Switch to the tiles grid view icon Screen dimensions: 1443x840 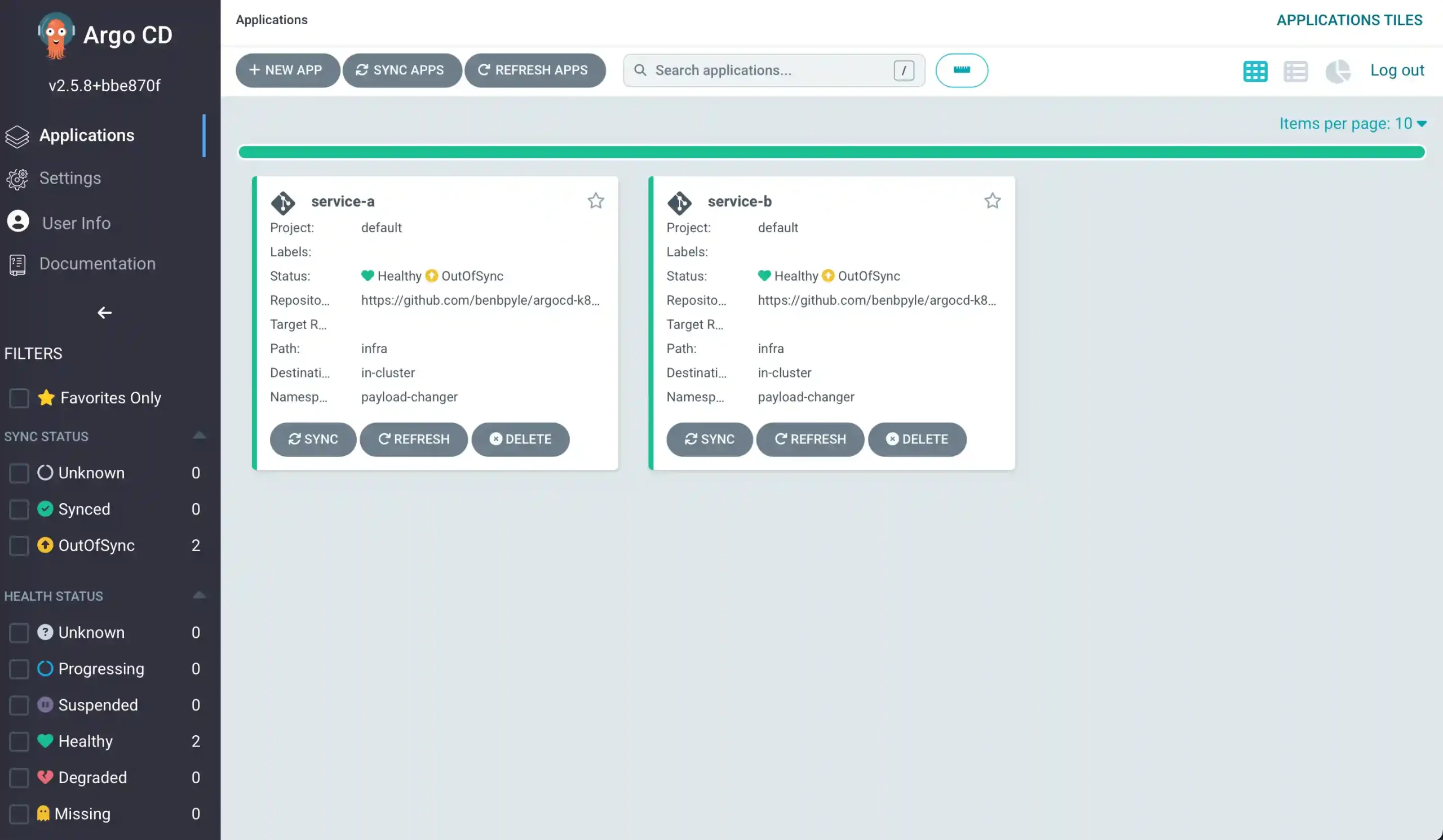(x=1255, y=71)
